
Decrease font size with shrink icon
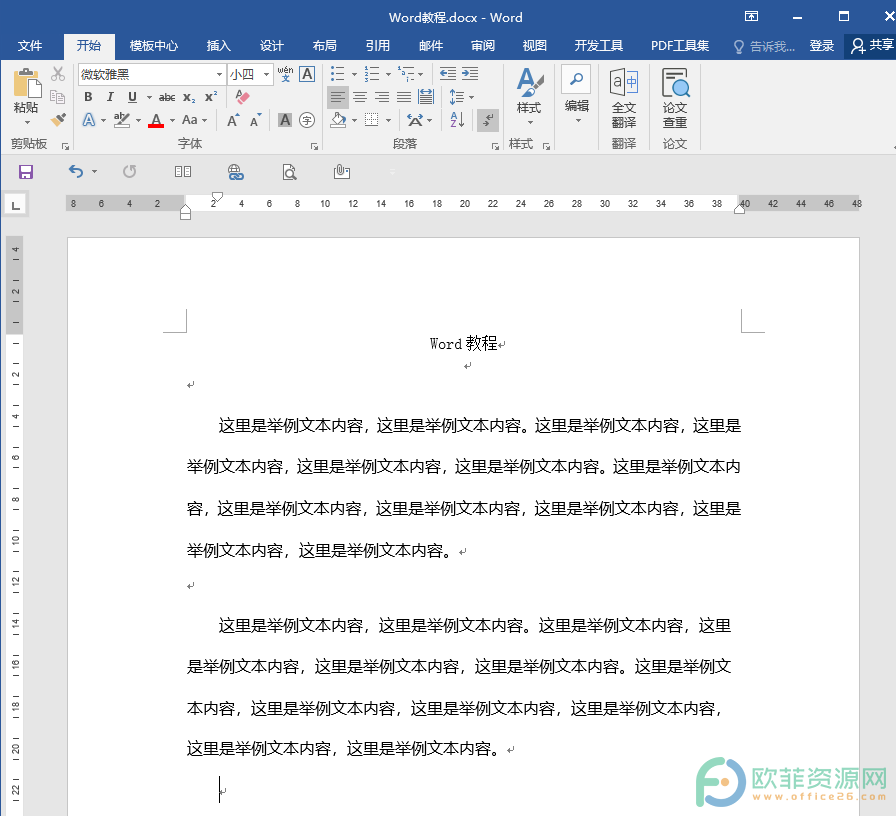coord(255,120)
